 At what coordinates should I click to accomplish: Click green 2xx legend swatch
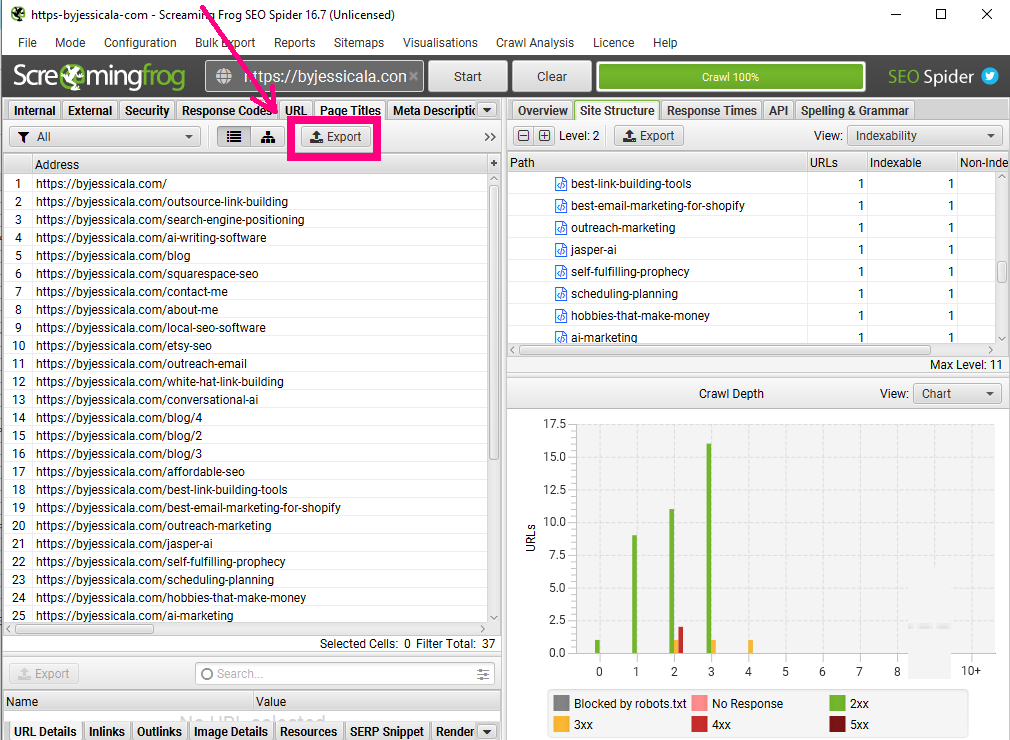click(837, 703)
